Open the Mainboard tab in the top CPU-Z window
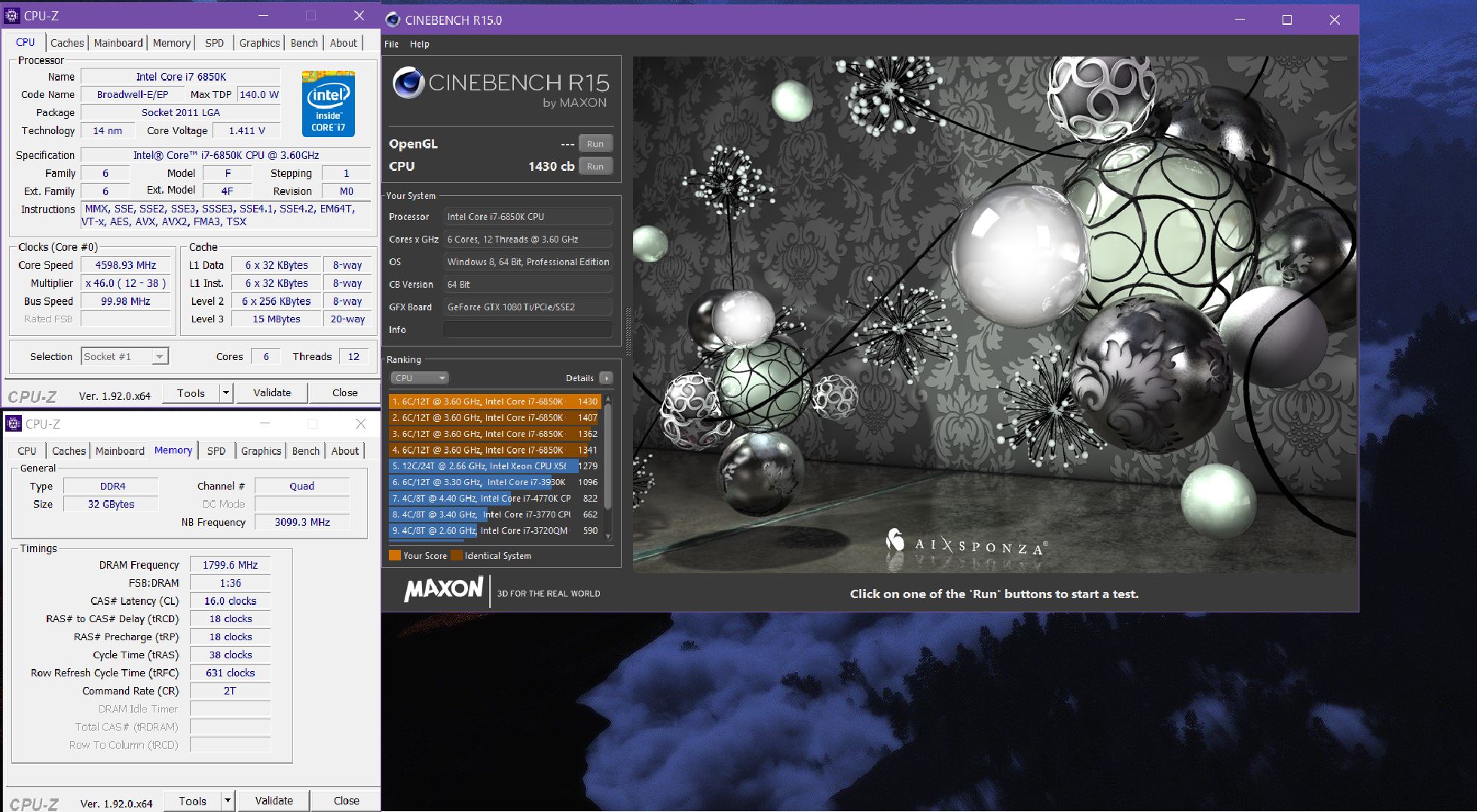The width and height of the screenshot is (1477, 812). (118, 43)
